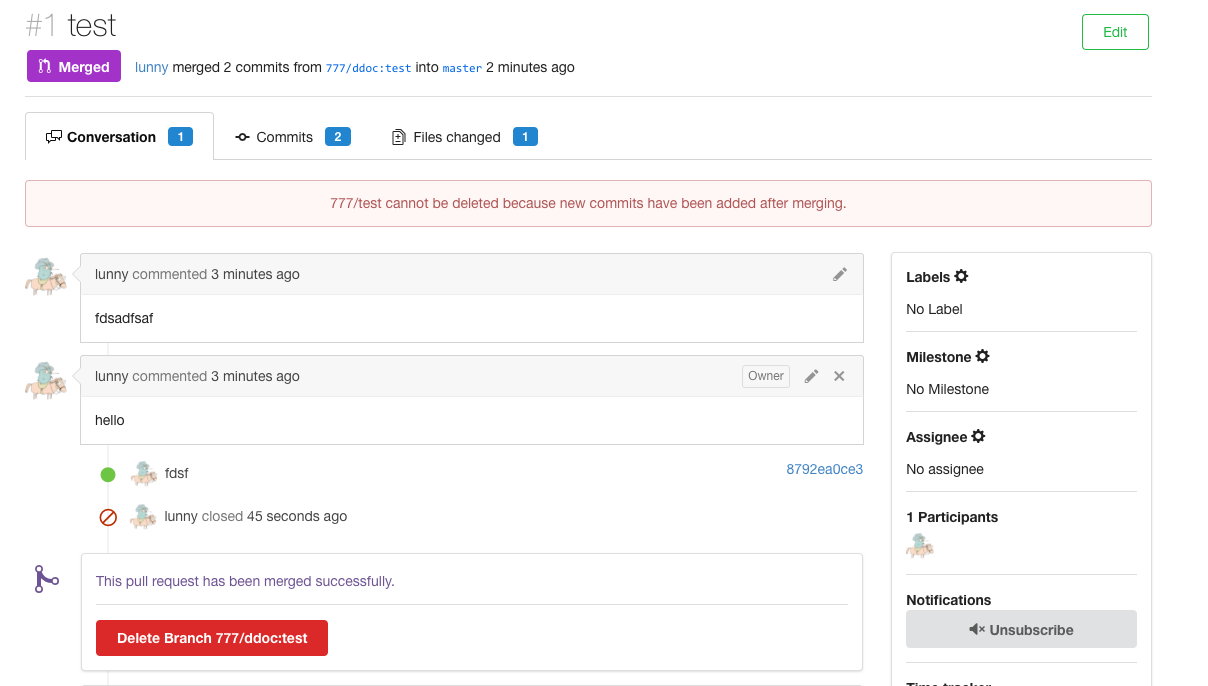Open the commit link 8792ea0ce3
Image resolution: width=1208 pixels, height=686 pixels.
[x=824, y=469]
